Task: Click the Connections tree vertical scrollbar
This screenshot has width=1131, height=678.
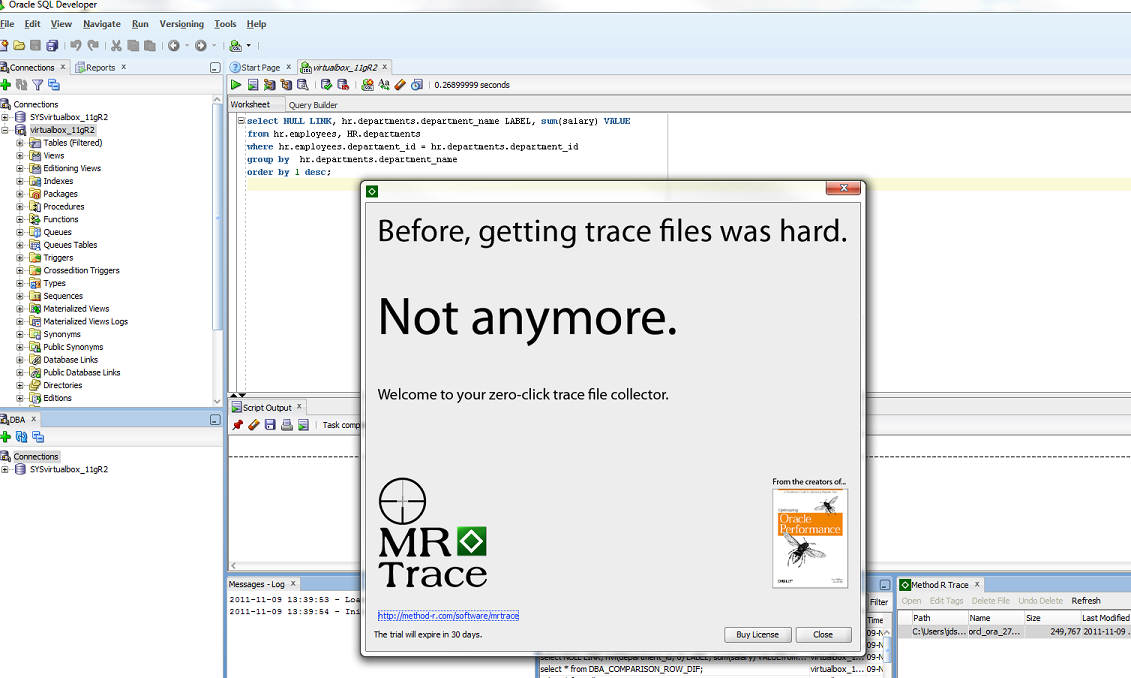Action: tap(216, 216)
